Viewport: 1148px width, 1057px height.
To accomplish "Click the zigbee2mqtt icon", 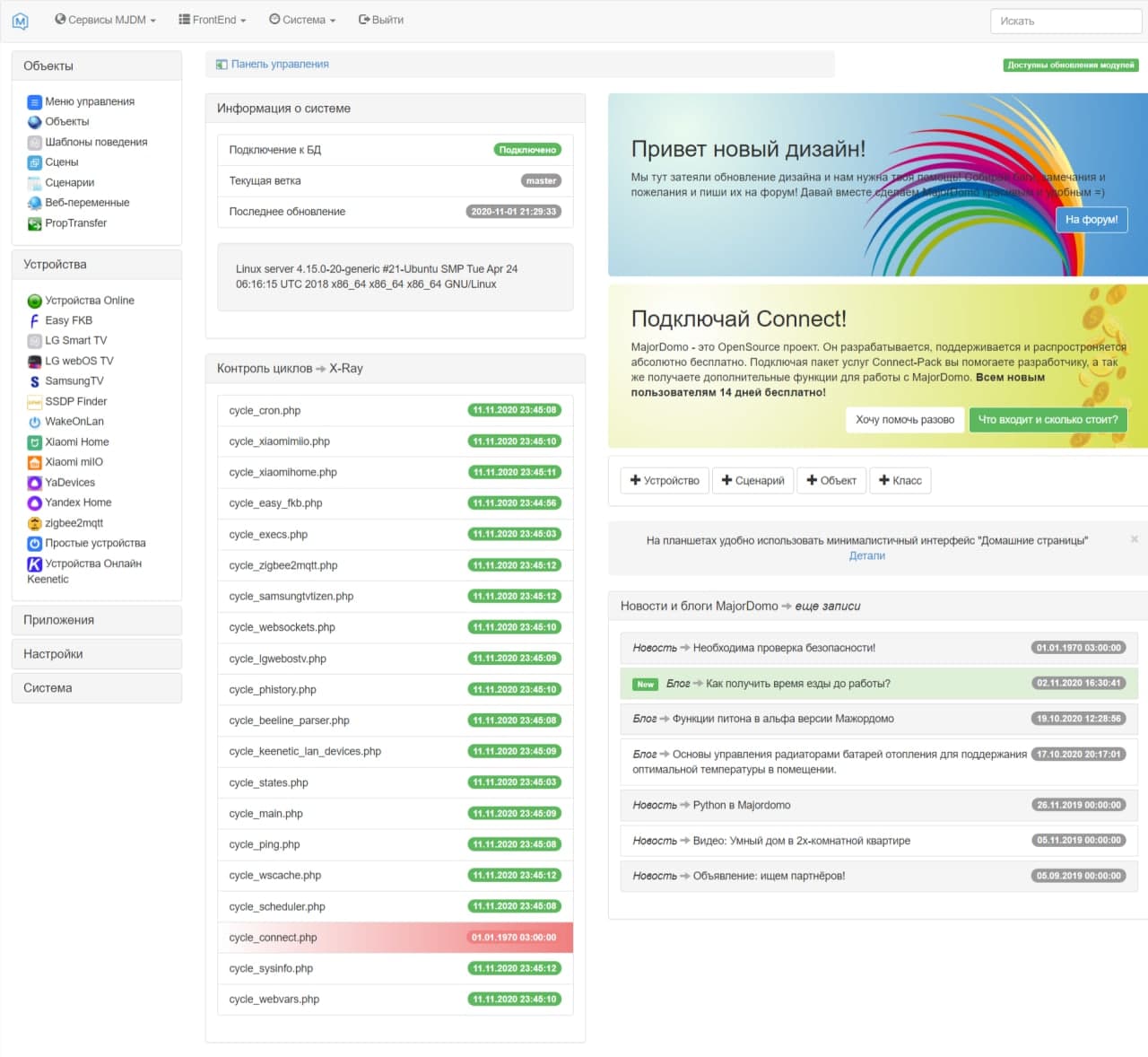I will [x=35, y=523].
